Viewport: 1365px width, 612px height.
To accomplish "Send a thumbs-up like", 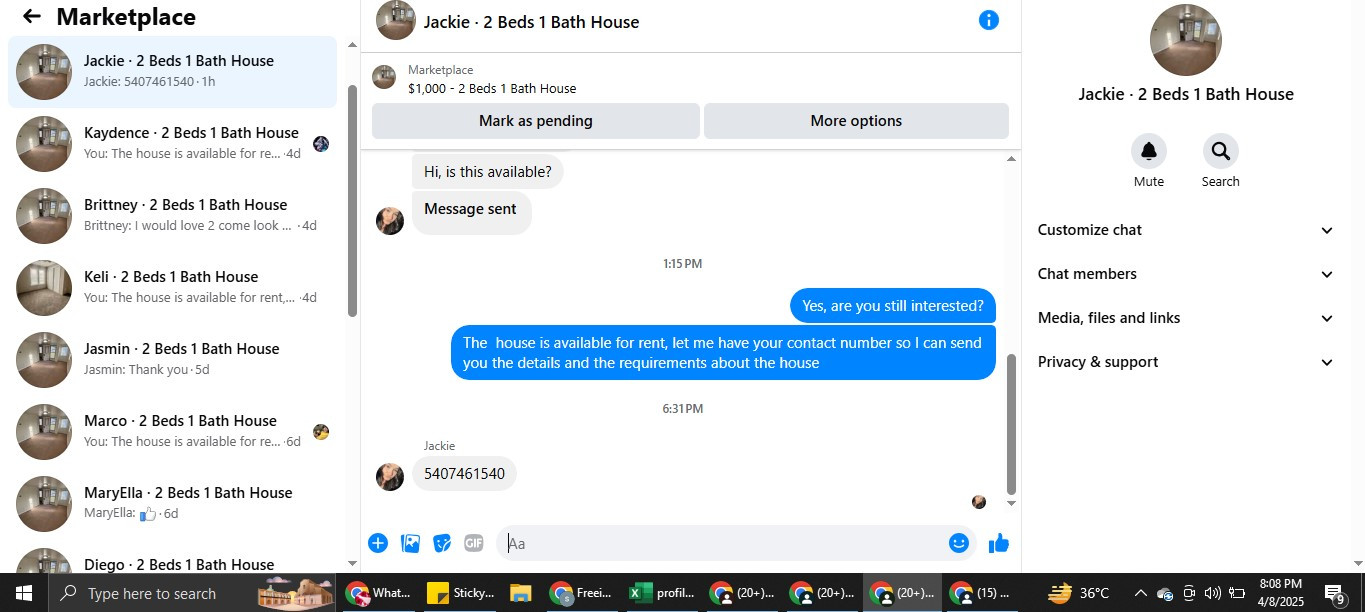I will point(998,543).
